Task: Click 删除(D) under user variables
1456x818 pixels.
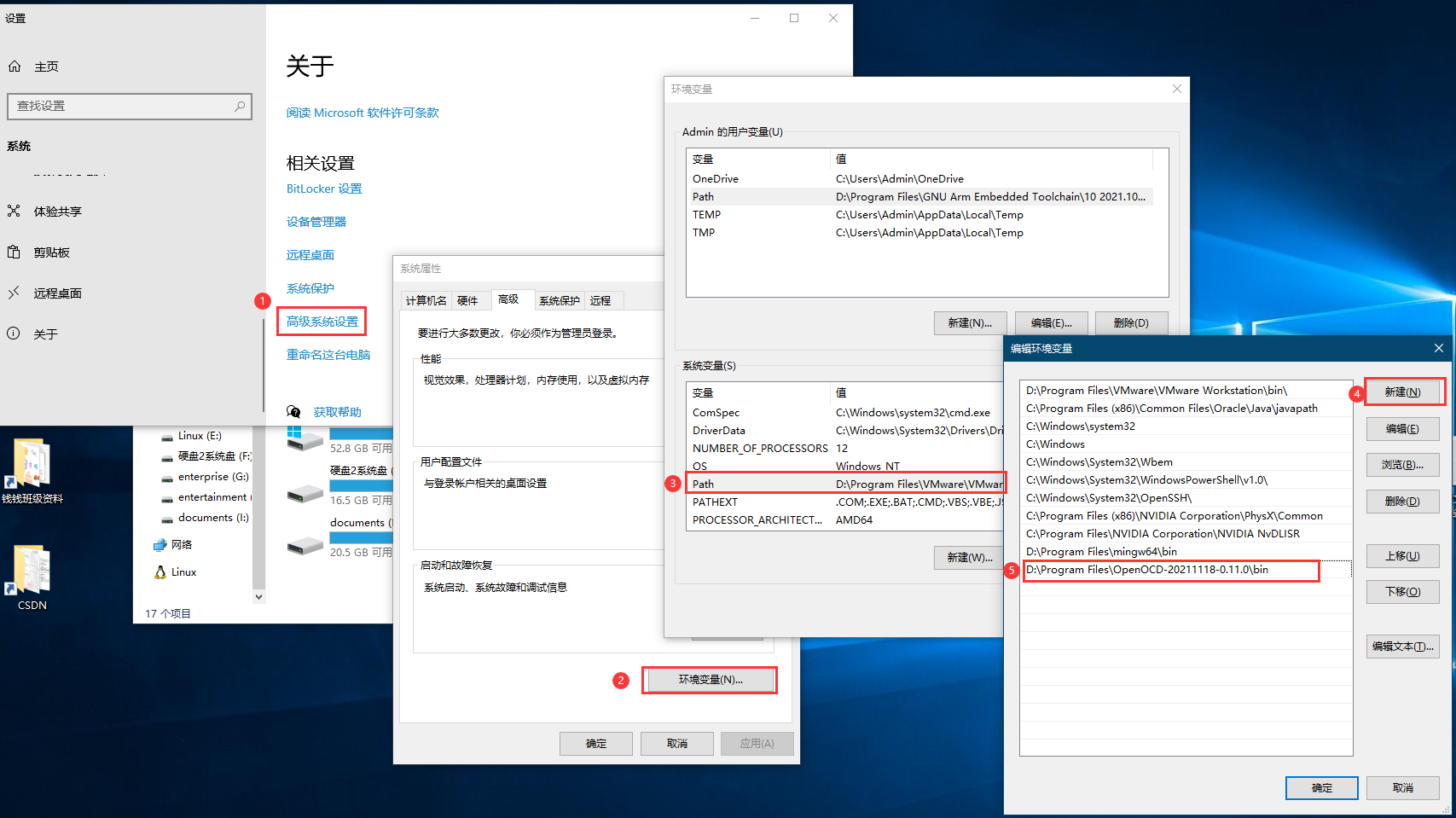Action: point(1131,322)
